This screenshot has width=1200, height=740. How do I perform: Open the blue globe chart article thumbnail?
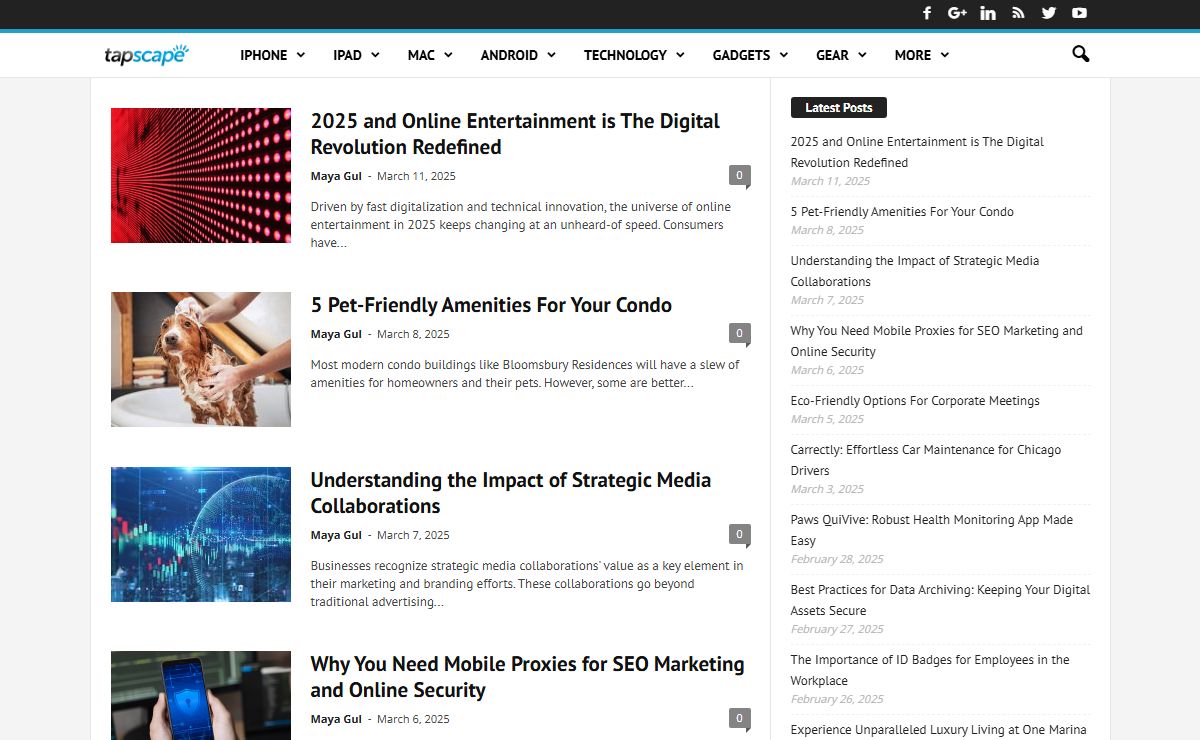click(x=201, y=534)
